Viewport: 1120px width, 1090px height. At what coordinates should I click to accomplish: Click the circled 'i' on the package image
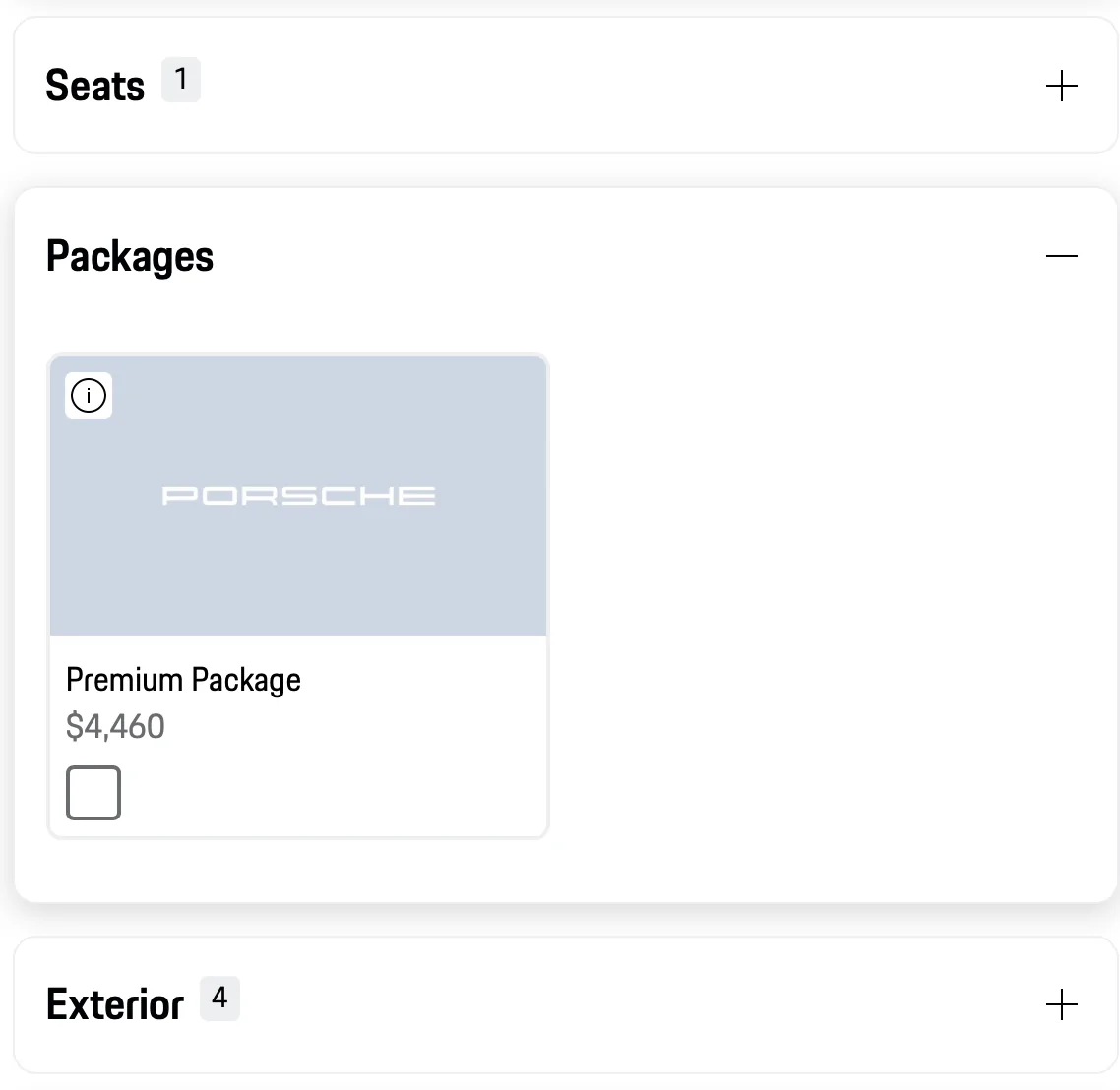click(89, 395)
